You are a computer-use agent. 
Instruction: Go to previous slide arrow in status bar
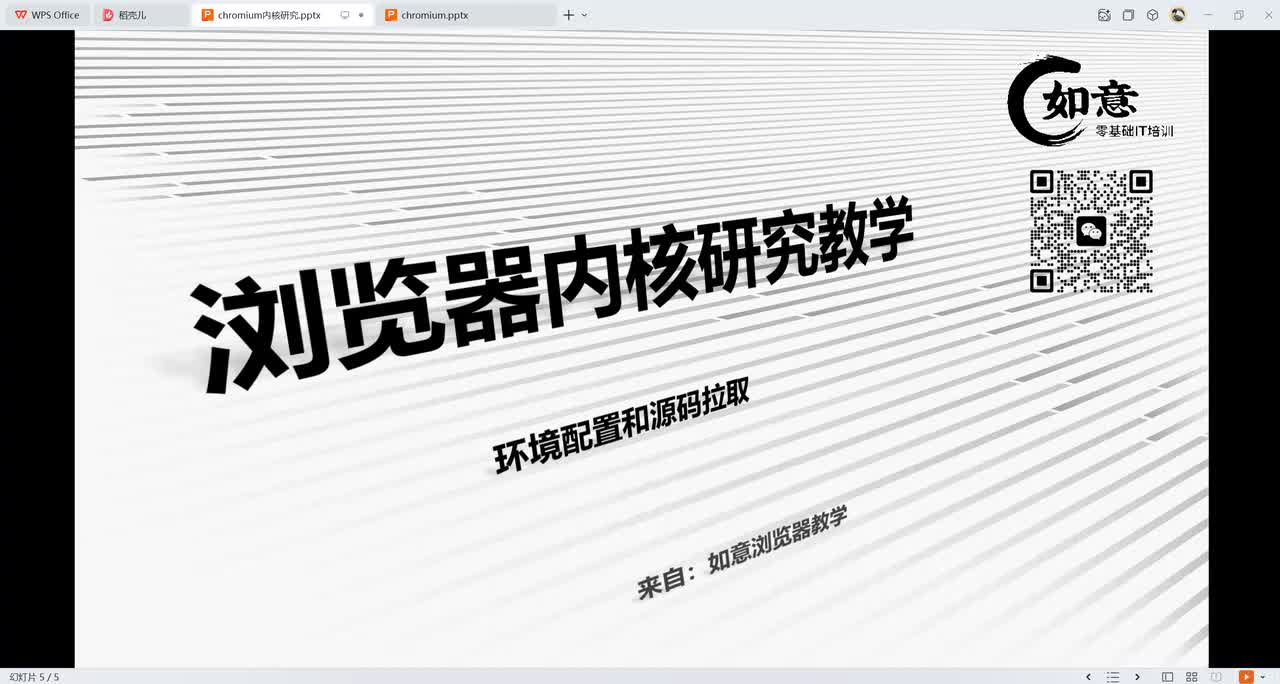pyautogui.click(x=1088, y=677)
